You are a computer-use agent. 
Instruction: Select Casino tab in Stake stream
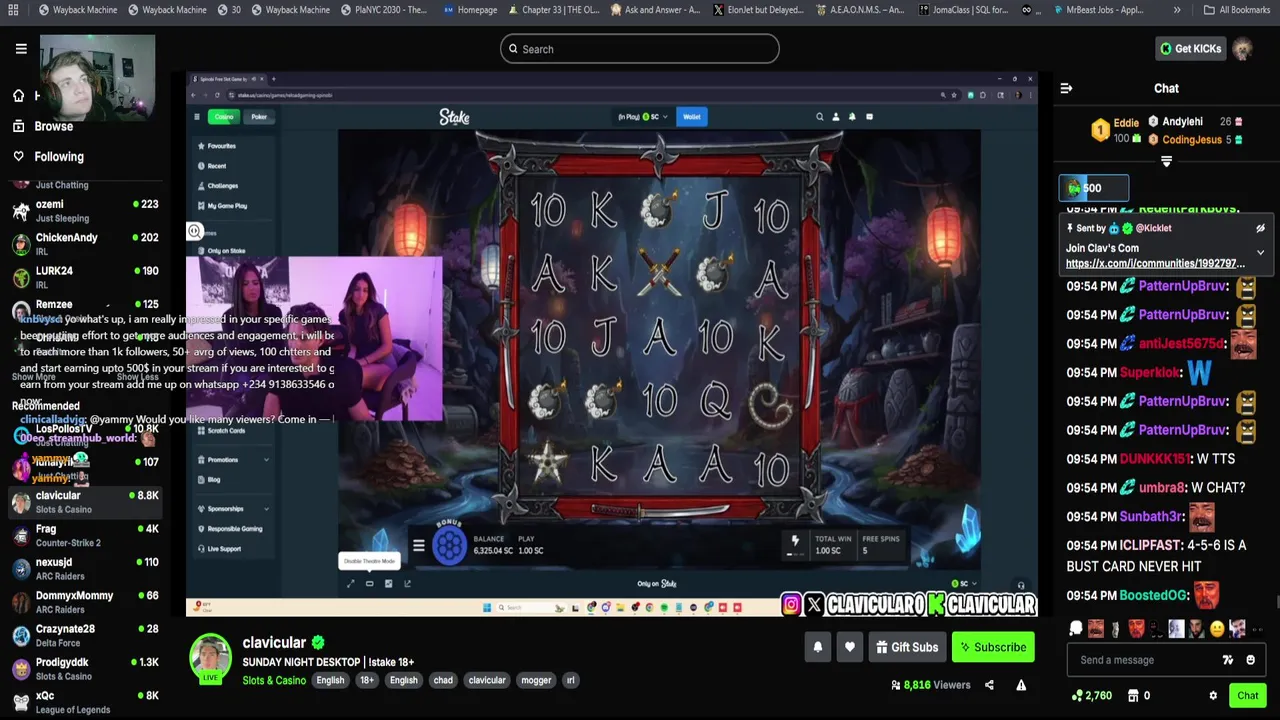(x=223, y=117)
